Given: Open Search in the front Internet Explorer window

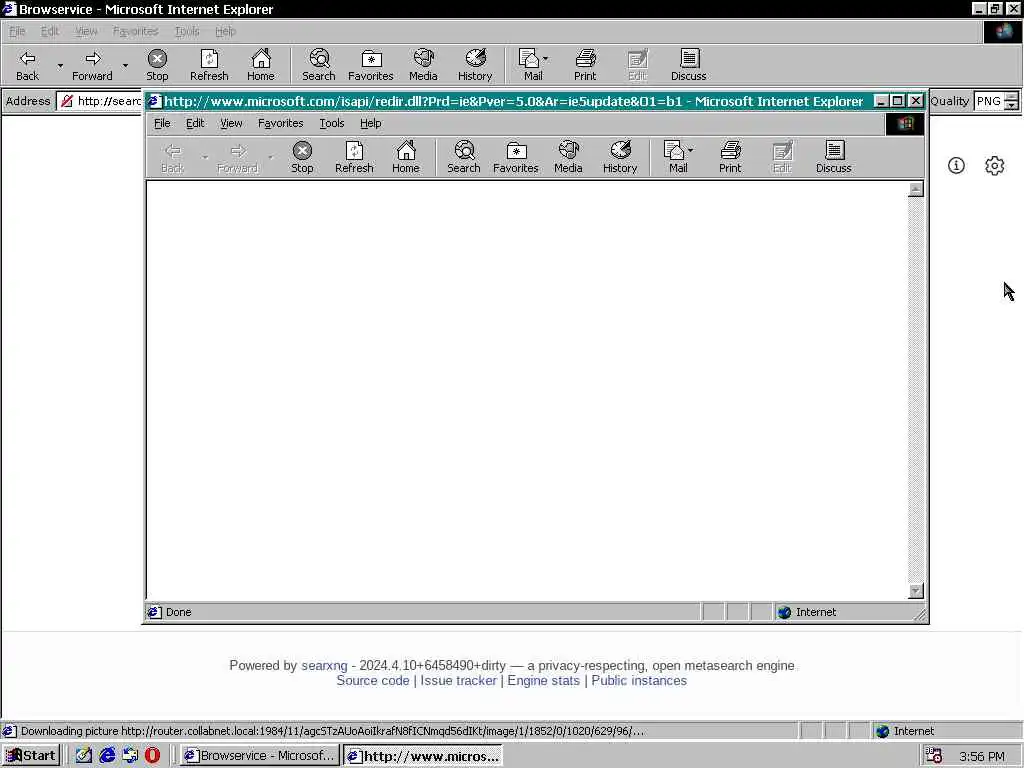Looking at the screenshot, I should 464,157.
